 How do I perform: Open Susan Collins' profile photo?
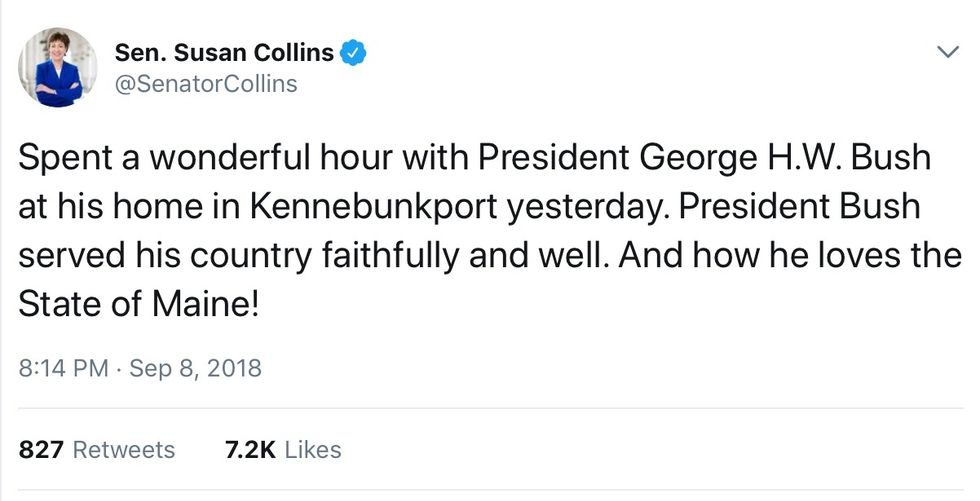(57, 68)
